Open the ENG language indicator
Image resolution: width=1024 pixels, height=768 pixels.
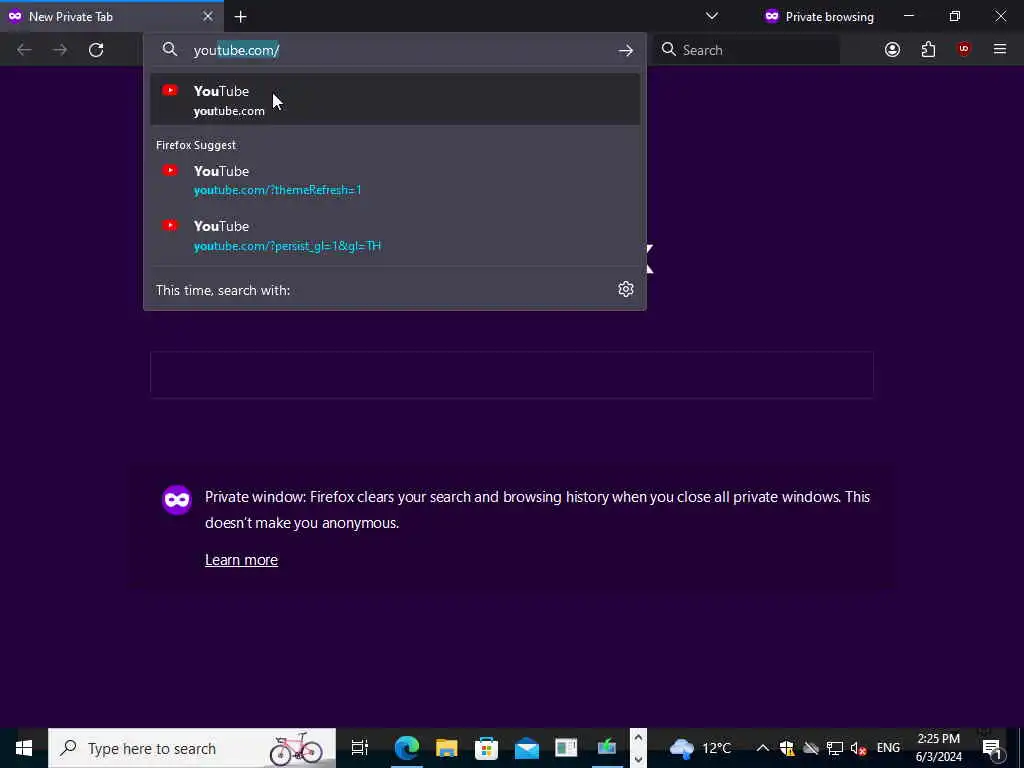point(888,748)
